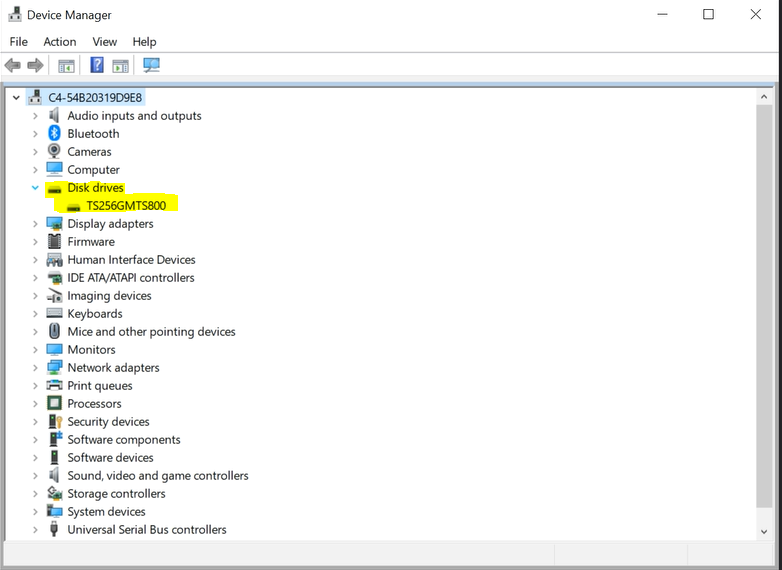
Task: Click the System devices folder icon
Action: (x=54, y=511)
